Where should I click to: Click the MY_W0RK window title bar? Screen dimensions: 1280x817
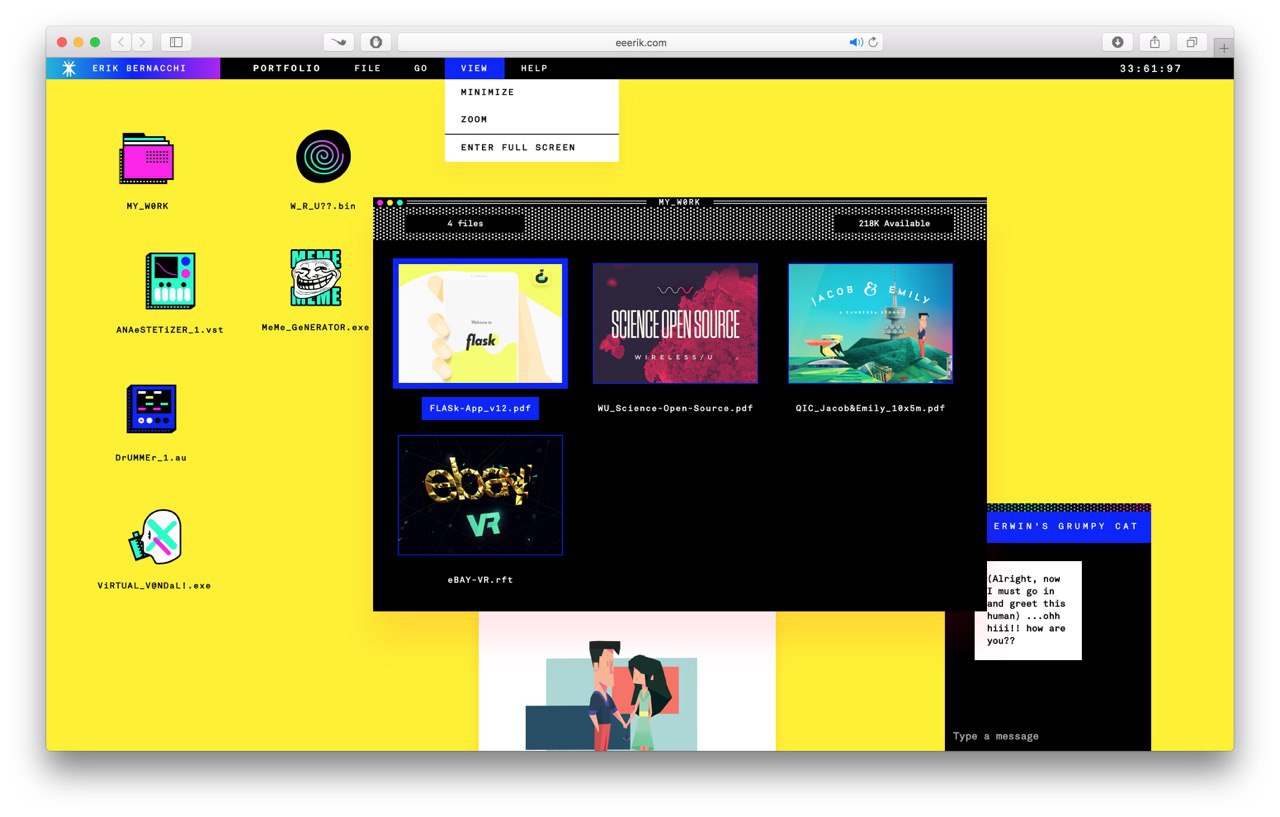tap(680, 202)
